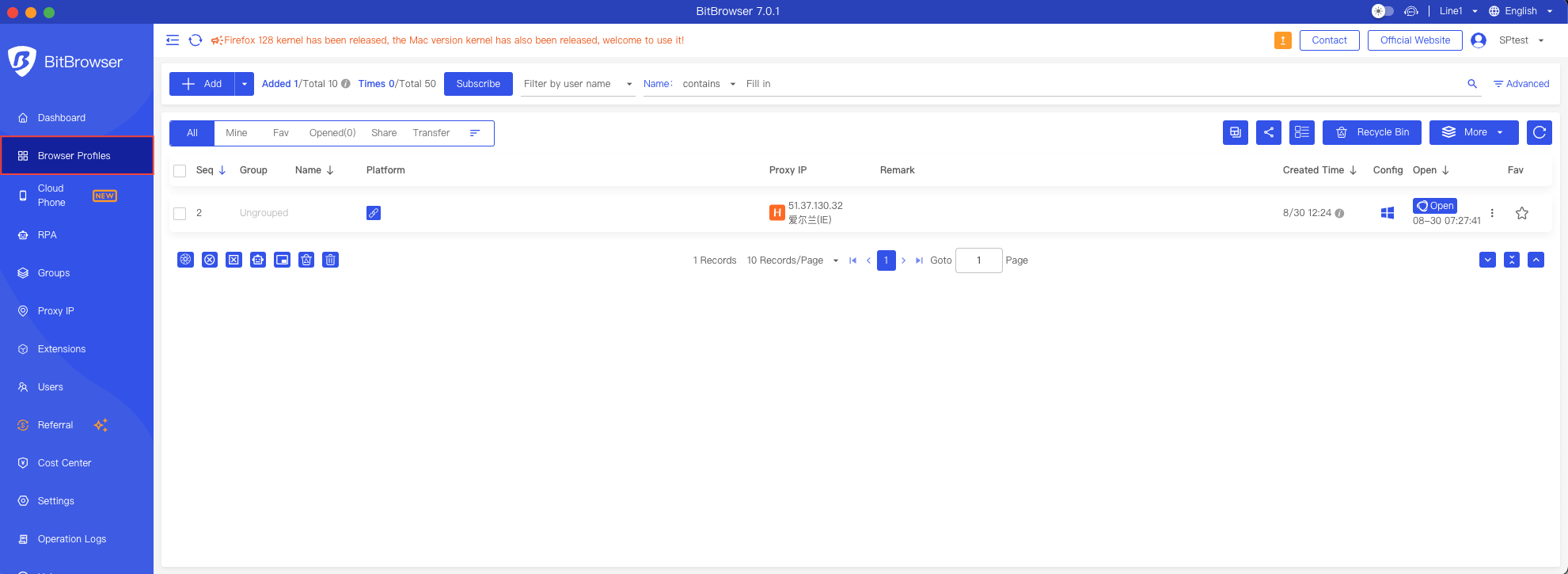This screenshot has height=574, width=1568.
Task: Click the Goto page number field
Action: pyautogui.click(x=979, y=260)
